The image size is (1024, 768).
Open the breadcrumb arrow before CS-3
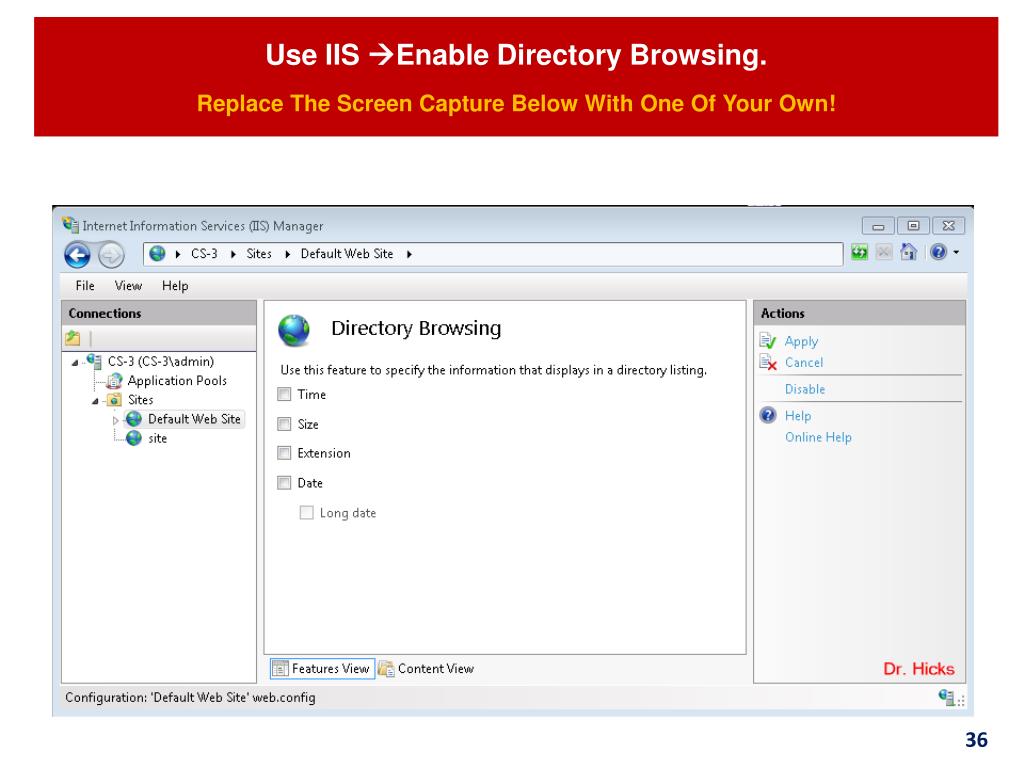178,254
